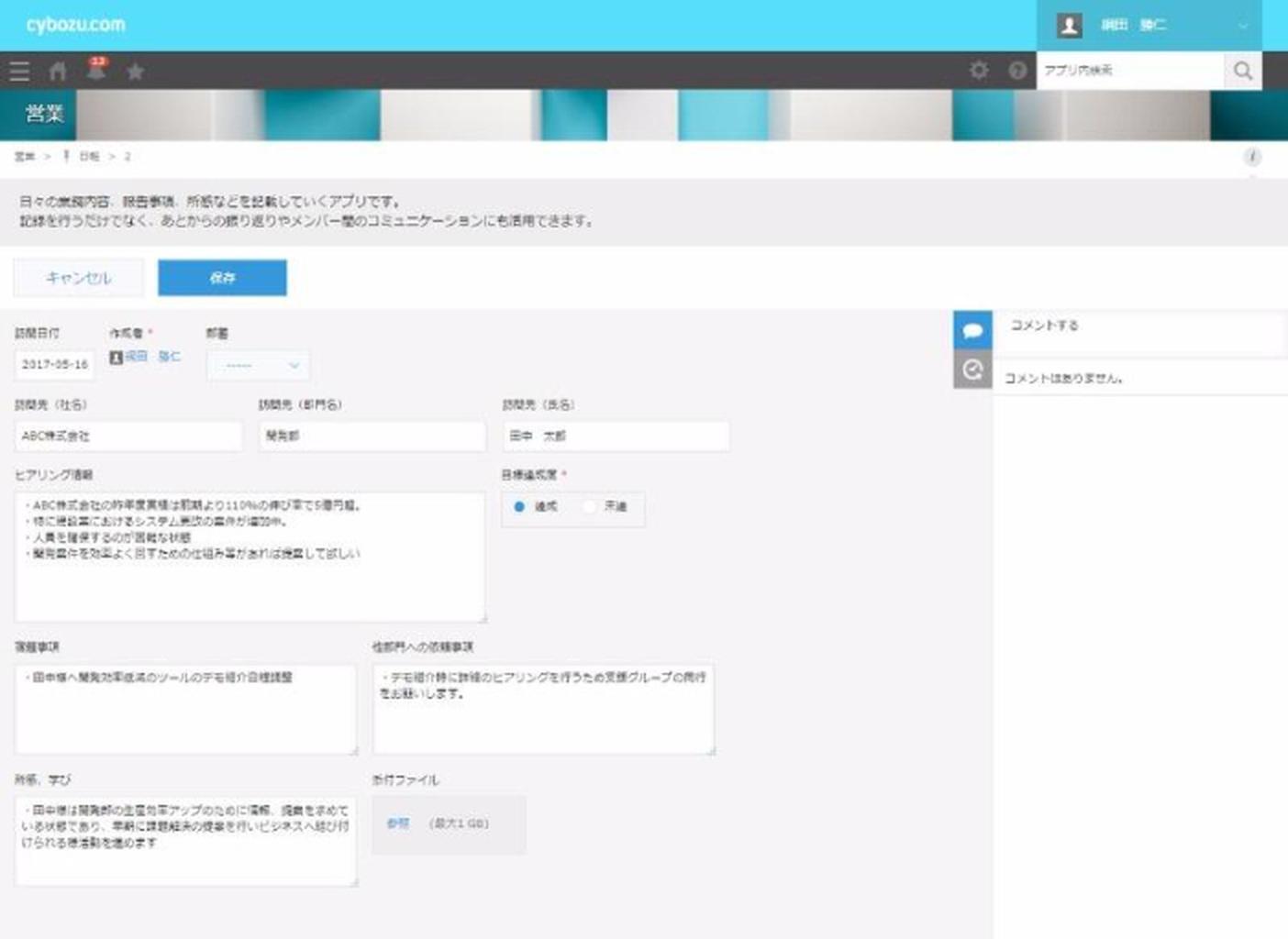The width and height of the screenshot is (1288, 939).
Task: Open the help question mark icon
Action: (1017, 71)
